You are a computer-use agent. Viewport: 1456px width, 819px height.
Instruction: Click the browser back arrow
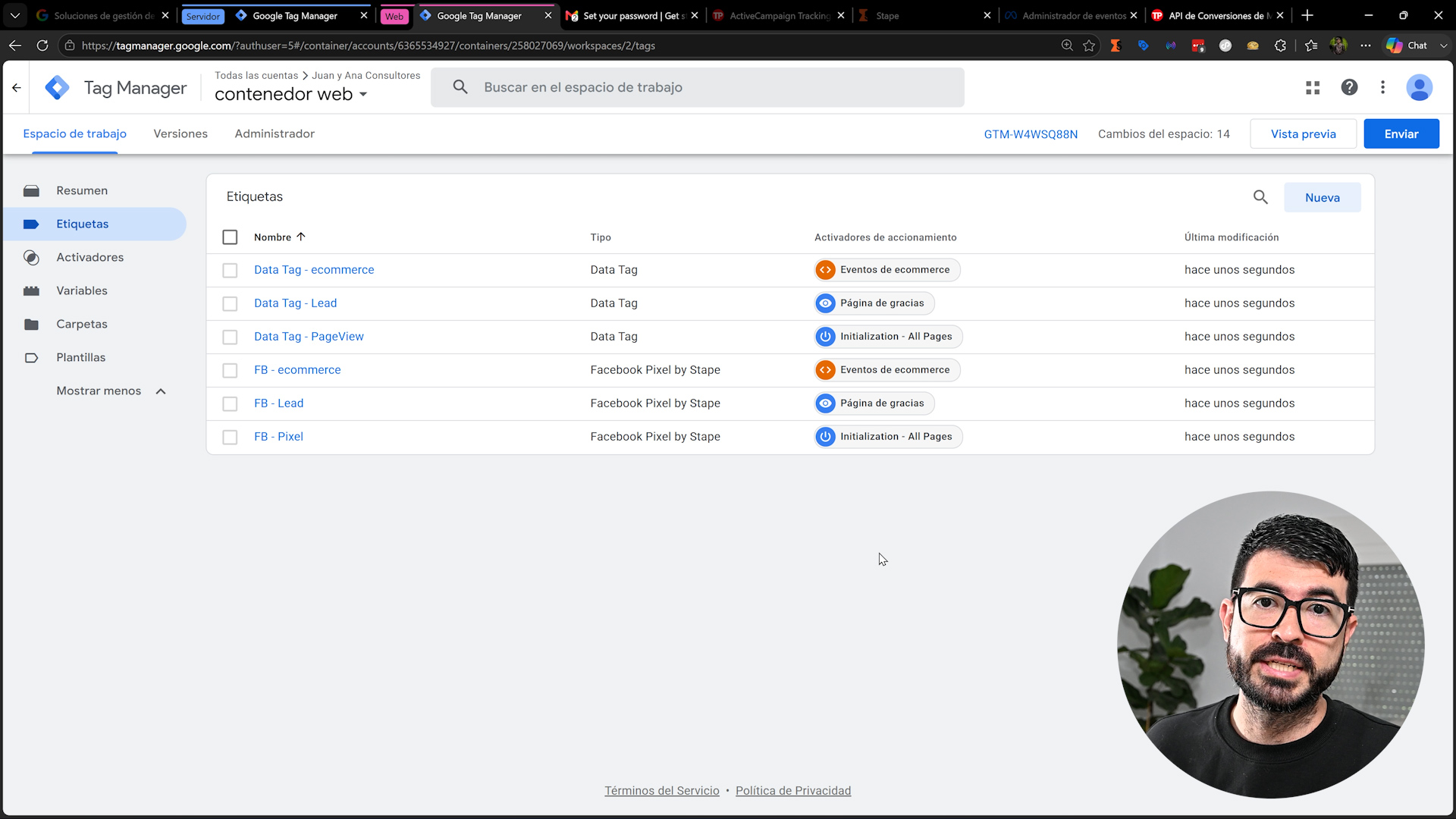(15, 45)
